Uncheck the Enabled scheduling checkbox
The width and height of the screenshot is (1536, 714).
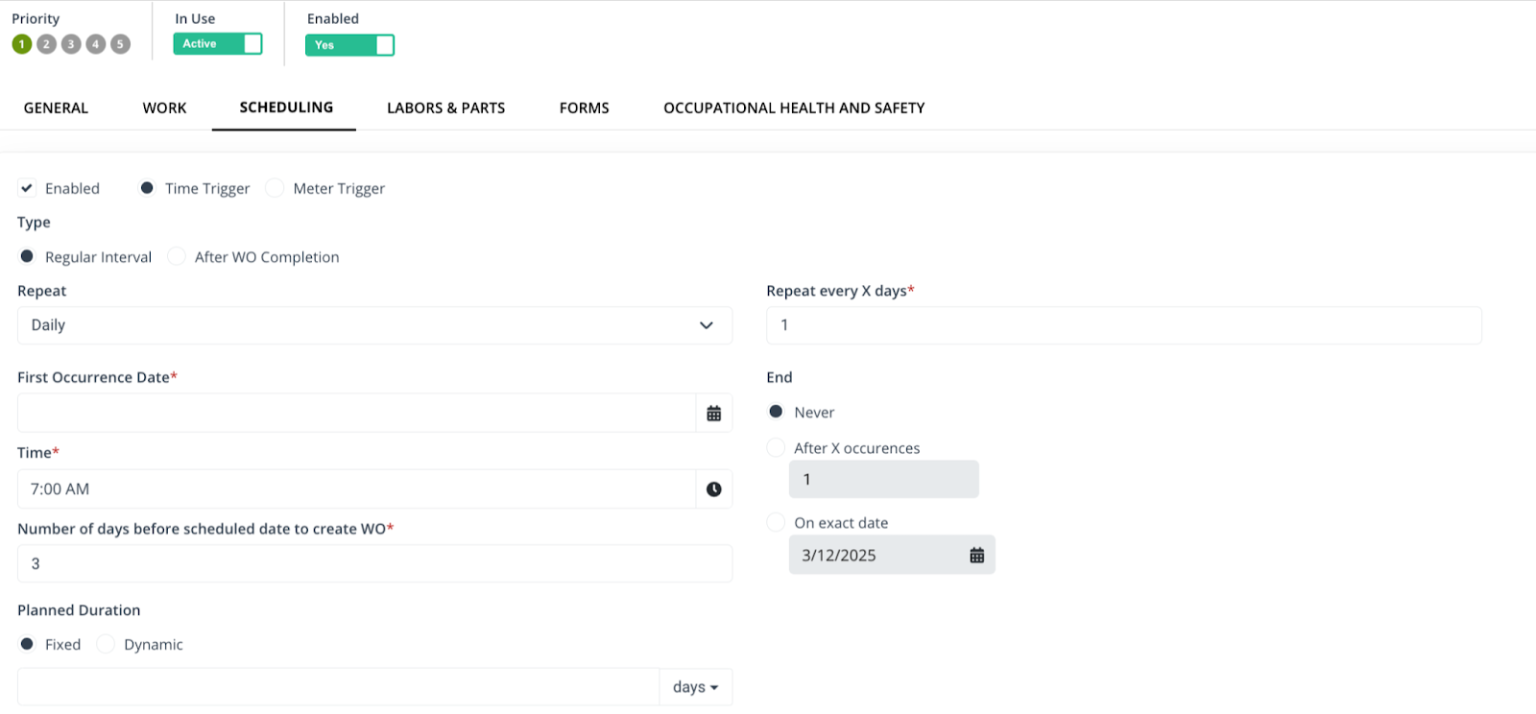tap(27, 188)
